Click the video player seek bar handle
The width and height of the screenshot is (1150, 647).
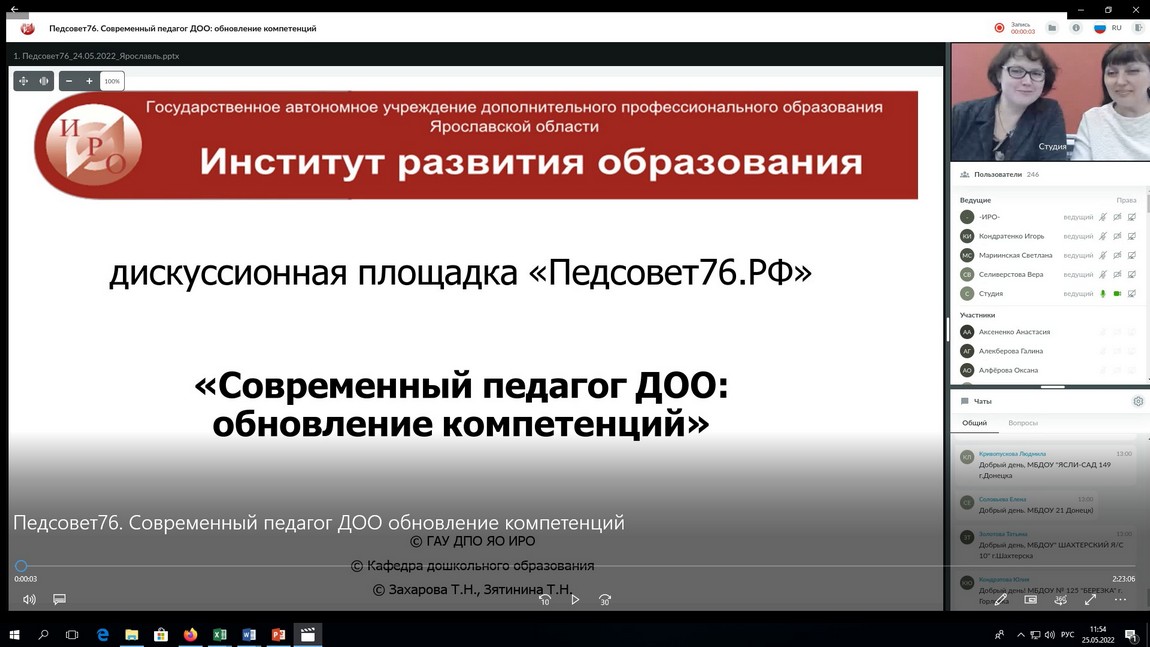point(21,566)
